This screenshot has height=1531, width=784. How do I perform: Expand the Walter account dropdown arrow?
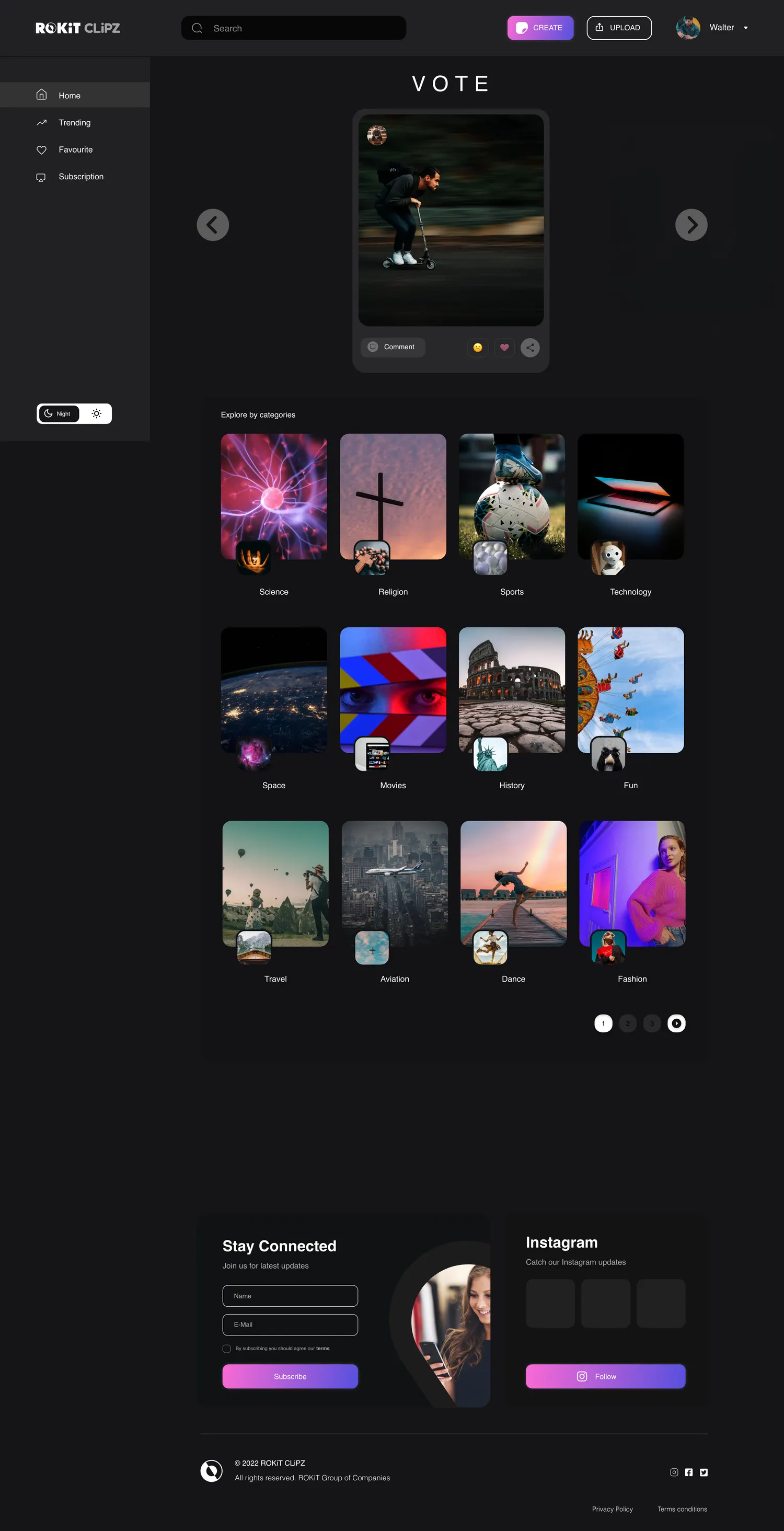point(745,28)
